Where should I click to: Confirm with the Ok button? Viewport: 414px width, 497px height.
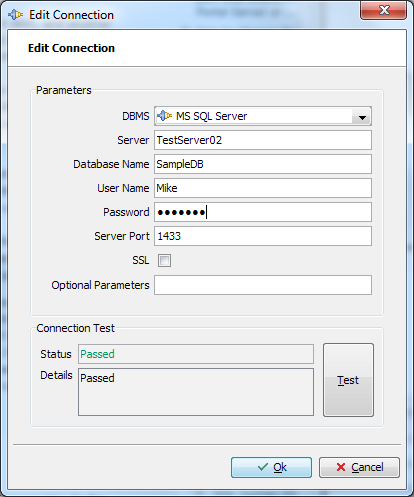pos(271,467)
